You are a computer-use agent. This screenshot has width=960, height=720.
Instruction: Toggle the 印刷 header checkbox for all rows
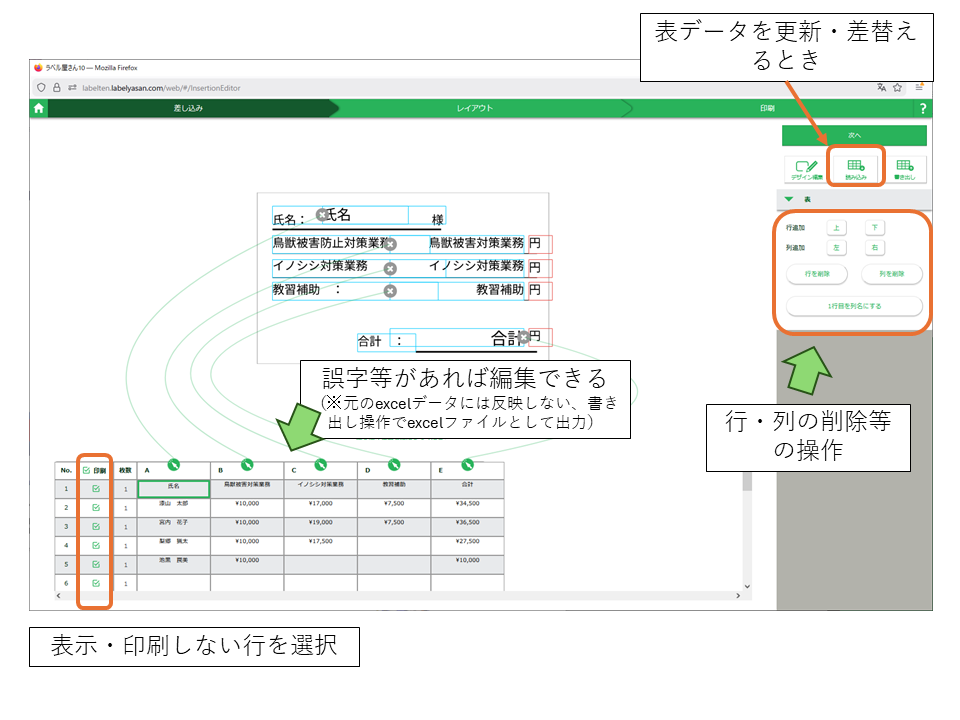tap(87, 470)
